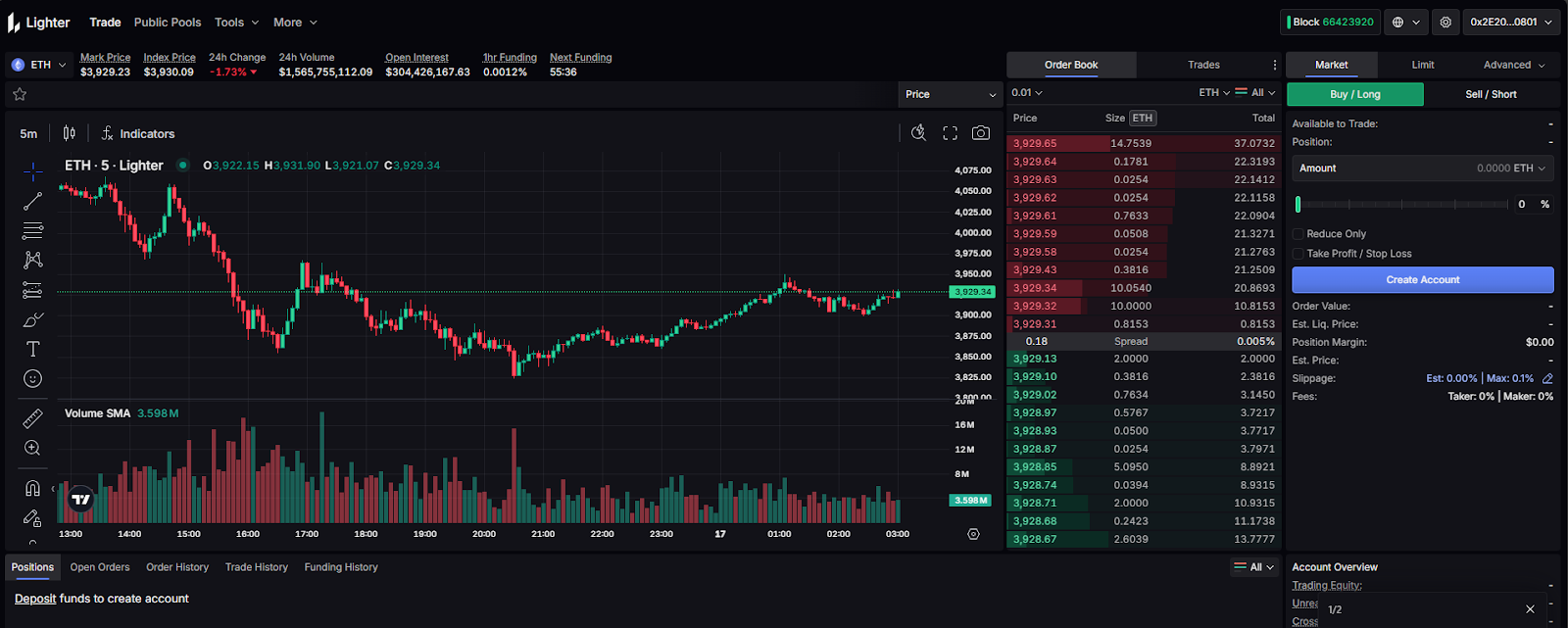Open the emoji icons tool
This screenshot has height=628, width=1568.
click(32, 378)
